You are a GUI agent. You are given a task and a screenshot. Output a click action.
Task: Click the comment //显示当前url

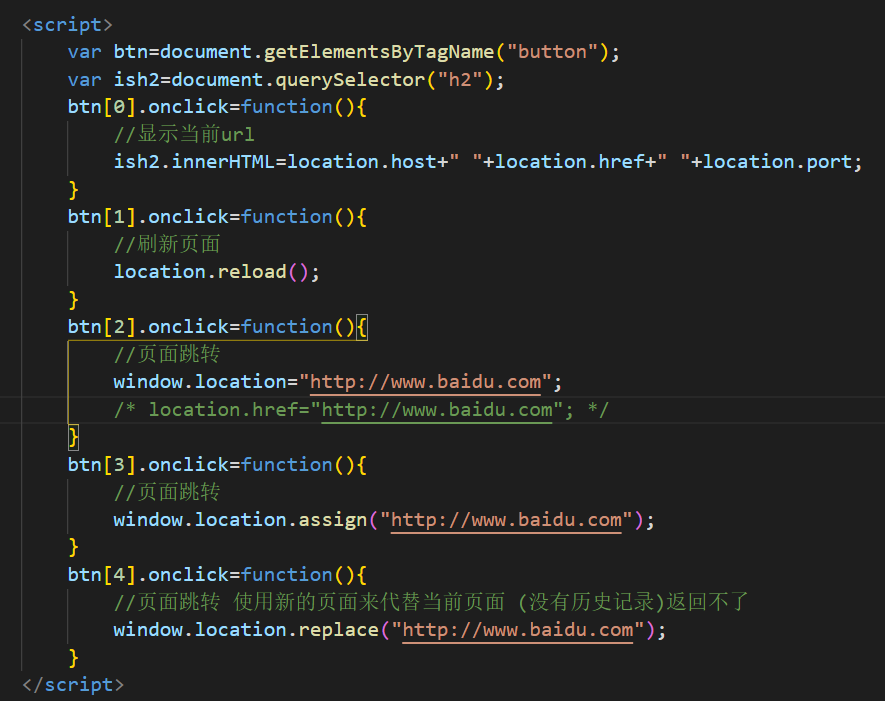pos(184,134)
